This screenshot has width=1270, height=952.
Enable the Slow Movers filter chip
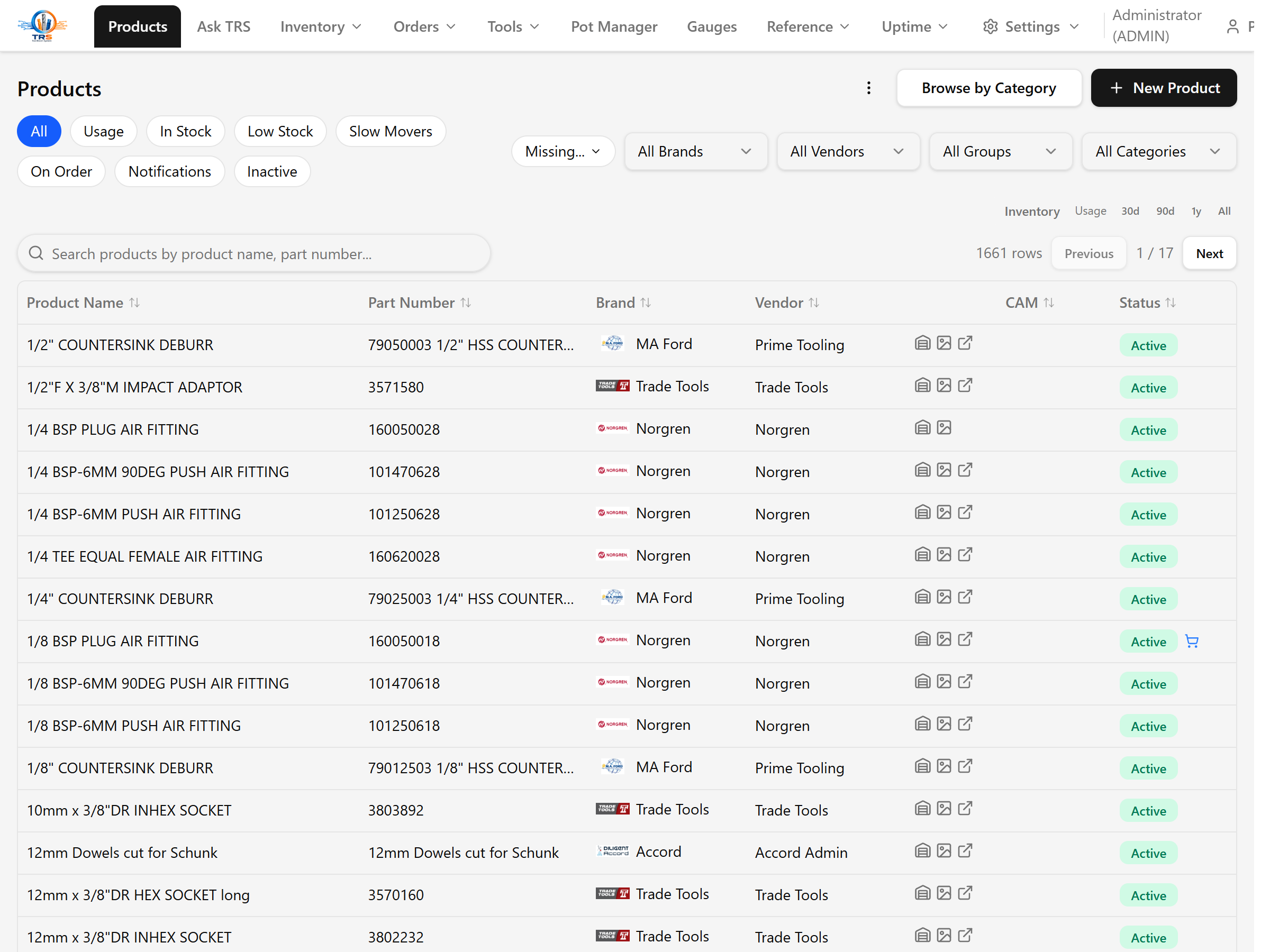pos(391,131)
